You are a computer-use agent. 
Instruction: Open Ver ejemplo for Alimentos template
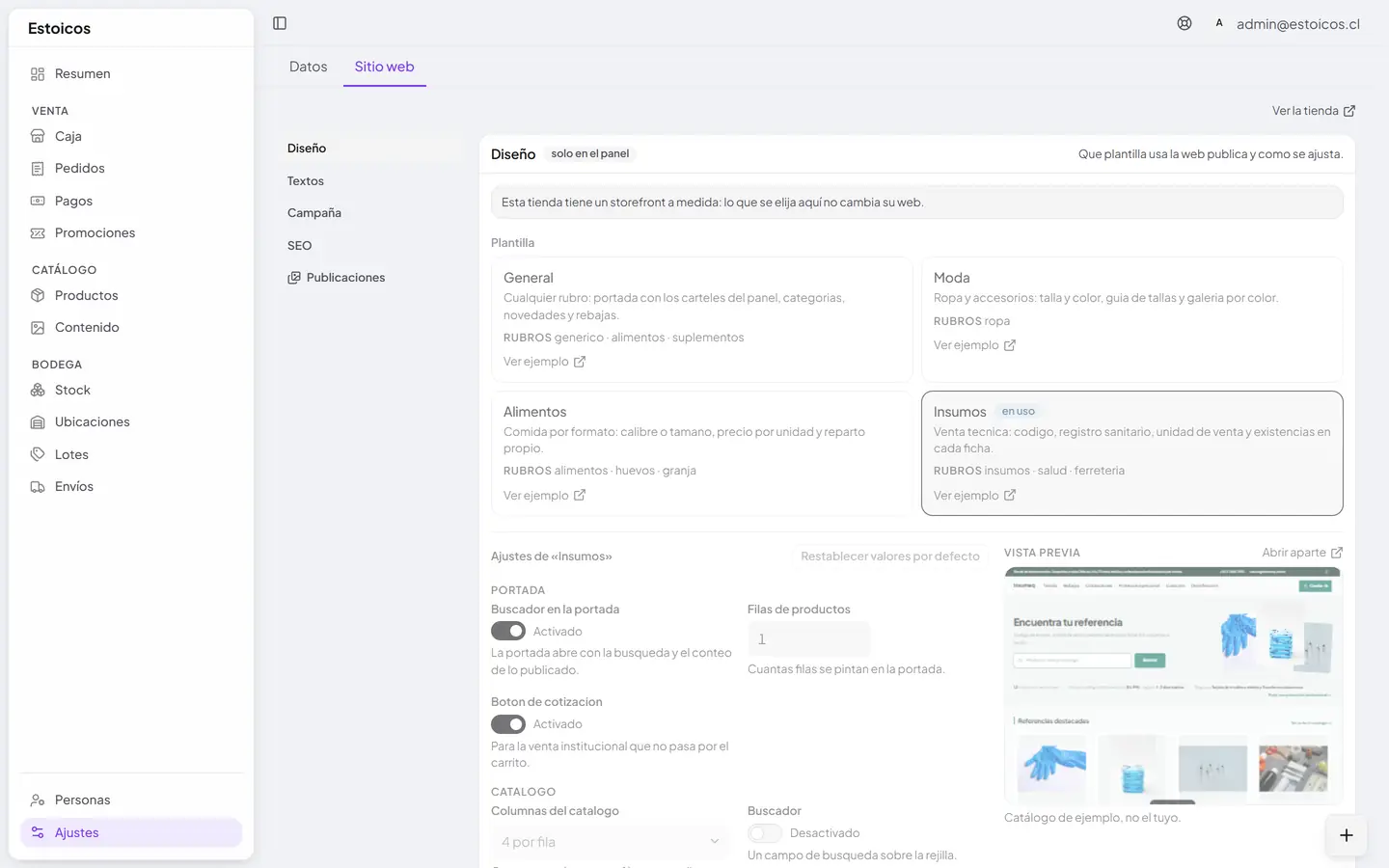point(544,496)
